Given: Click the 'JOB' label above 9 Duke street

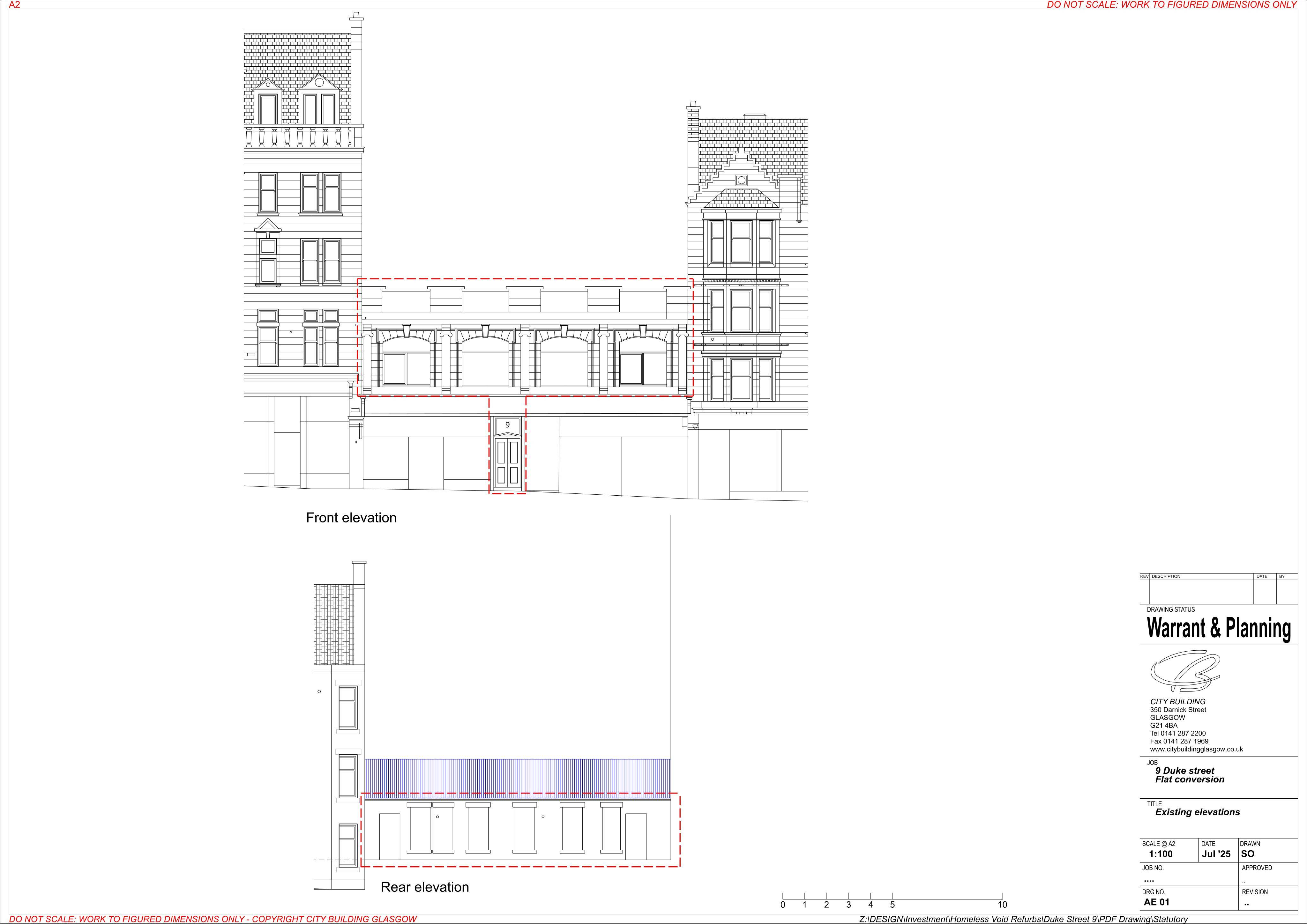Looking at the screenshot, I should pos(1152,762).
